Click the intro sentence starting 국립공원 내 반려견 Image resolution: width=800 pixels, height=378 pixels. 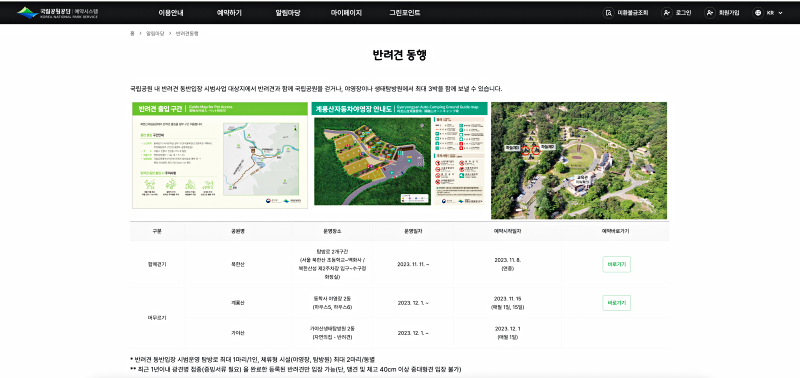[x=316, y=89]
